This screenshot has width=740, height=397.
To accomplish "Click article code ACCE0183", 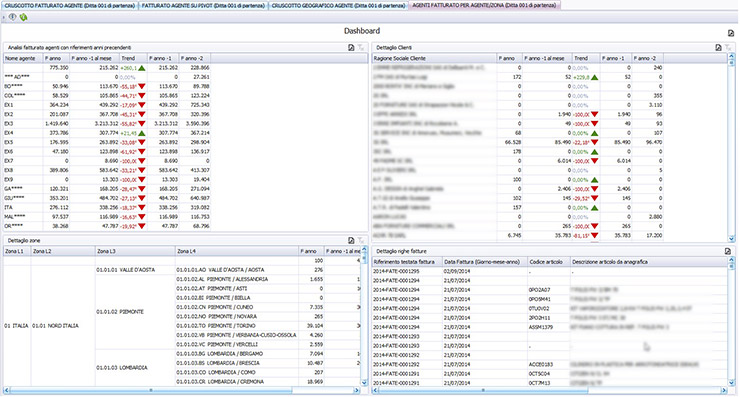I will click(x=541, y=364).
